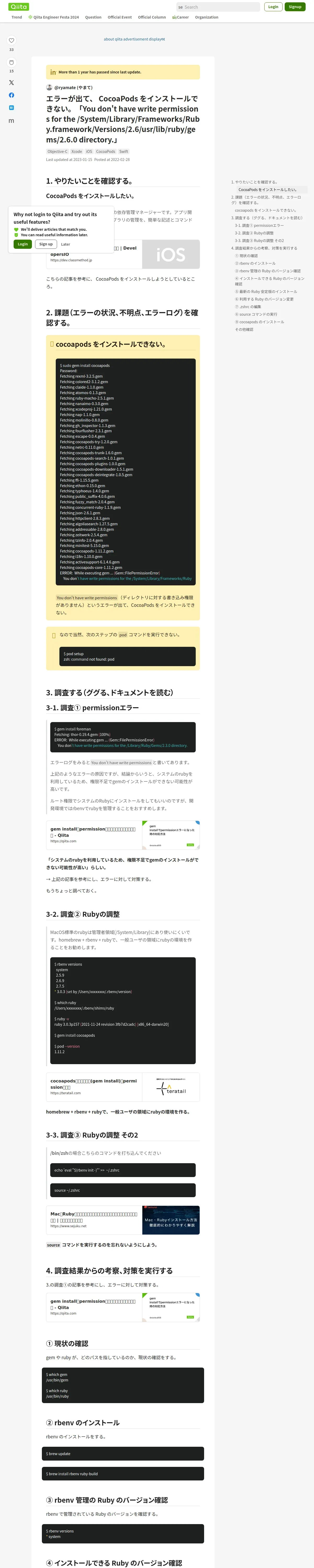Open the more options 'm' icon
The image size is (314, 1568).
[x=11, y=120]
